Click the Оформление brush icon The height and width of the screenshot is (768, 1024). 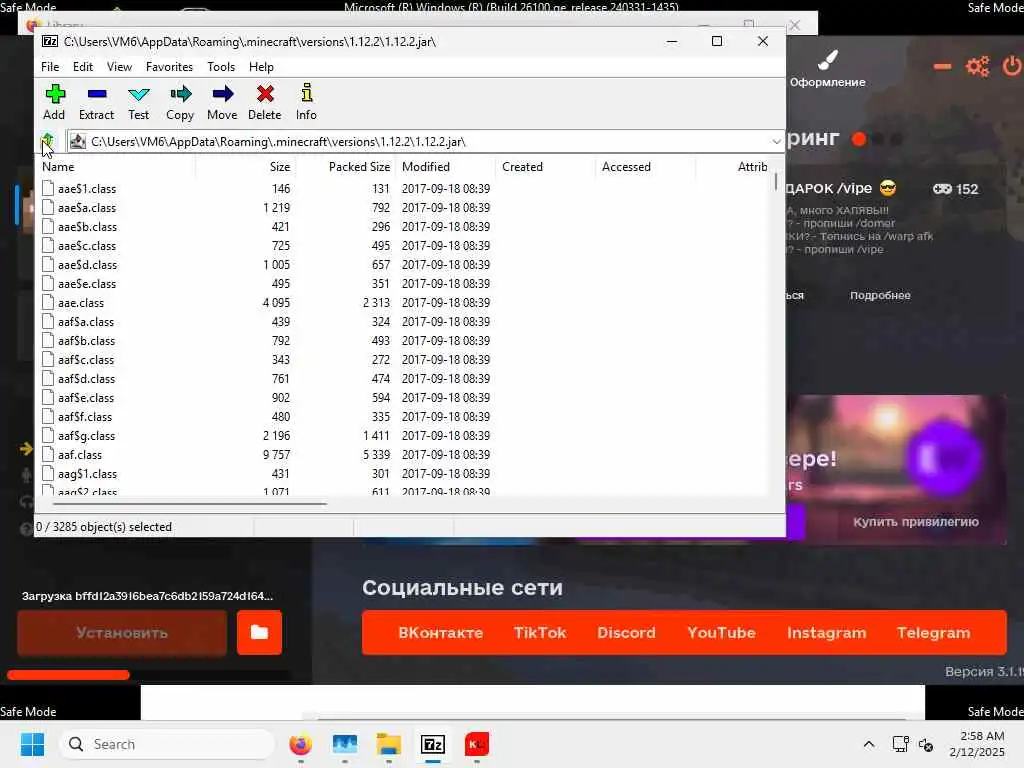[x=827, y=60]
